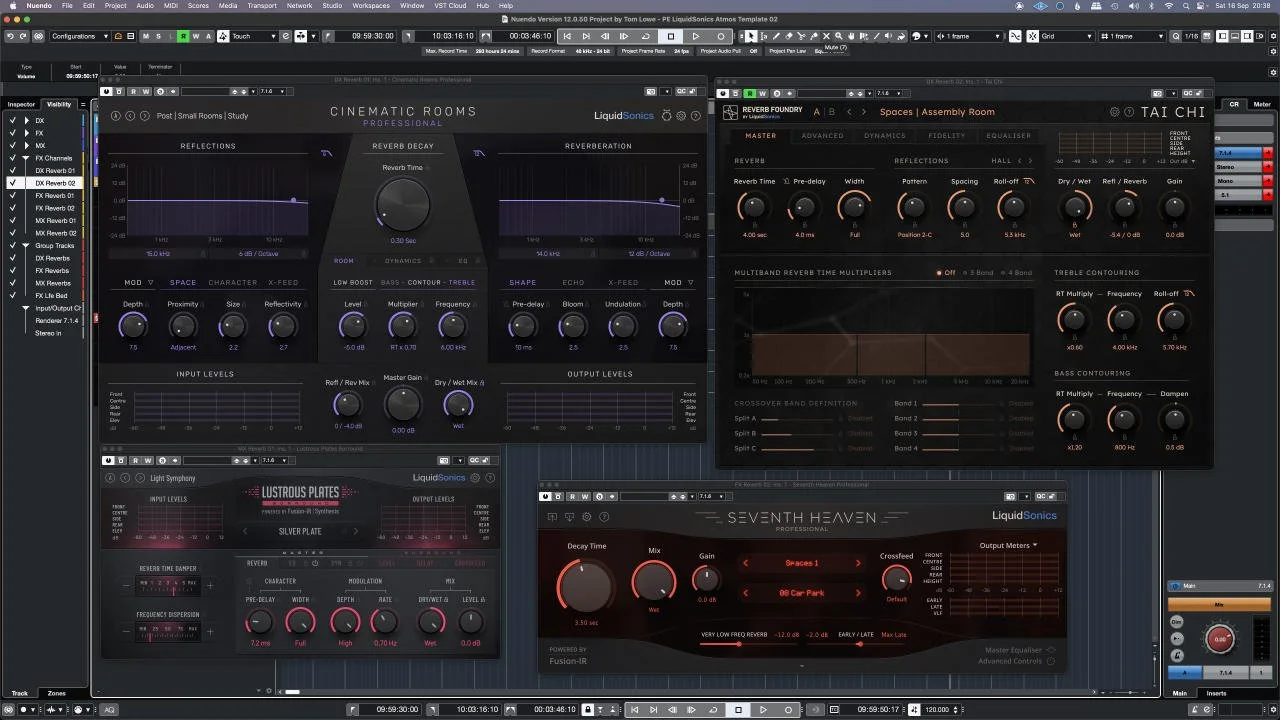Open MOD dropdown in Reflections section

click(x=137, y=283)
